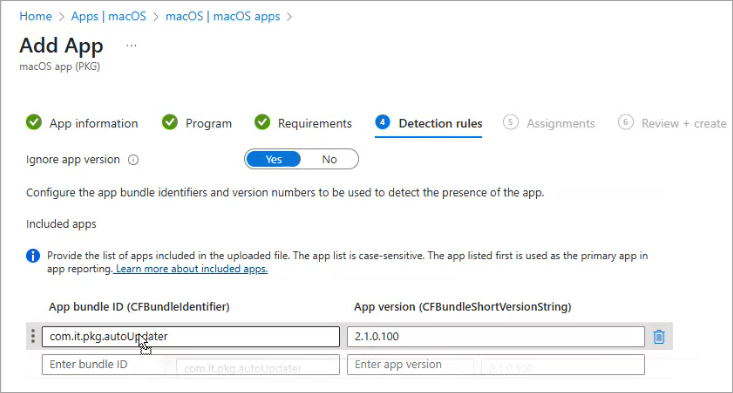Click the Add App page title

(61, 46)
